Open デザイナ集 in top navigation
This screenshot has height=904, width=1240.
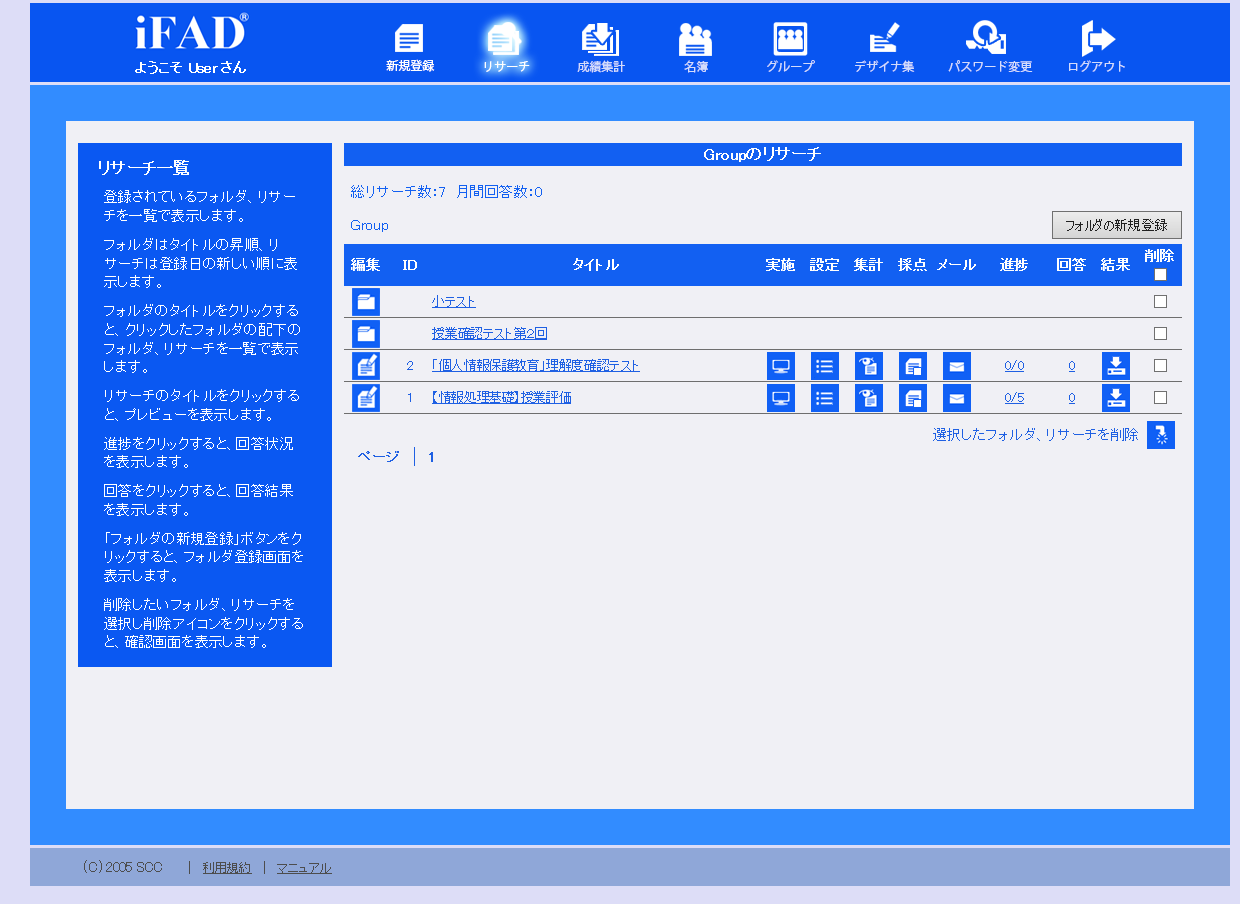[884, 48]
